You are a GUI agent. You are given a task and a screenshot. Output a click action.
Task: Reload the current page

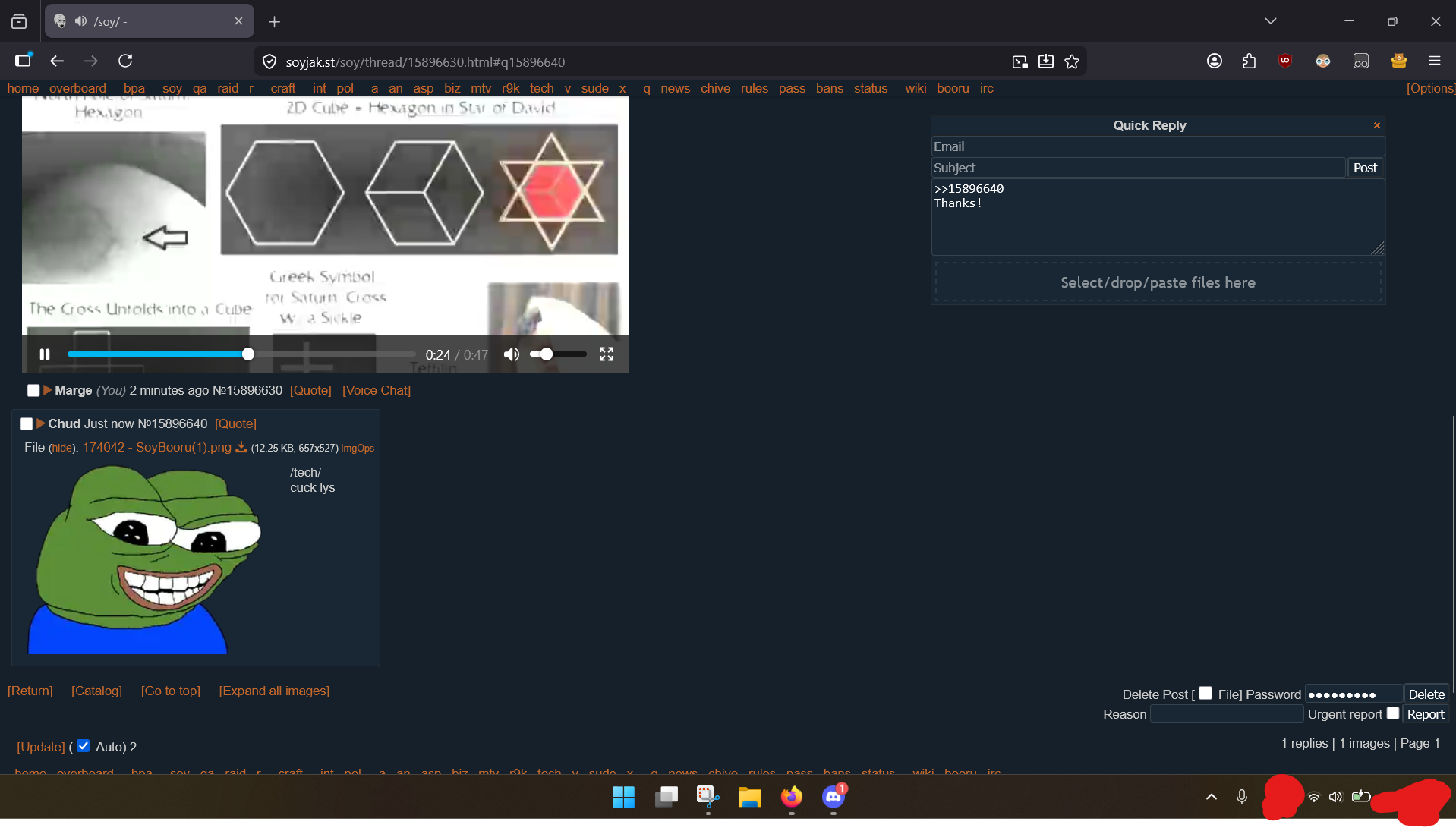pyautogui.click(x=125, y=61)
